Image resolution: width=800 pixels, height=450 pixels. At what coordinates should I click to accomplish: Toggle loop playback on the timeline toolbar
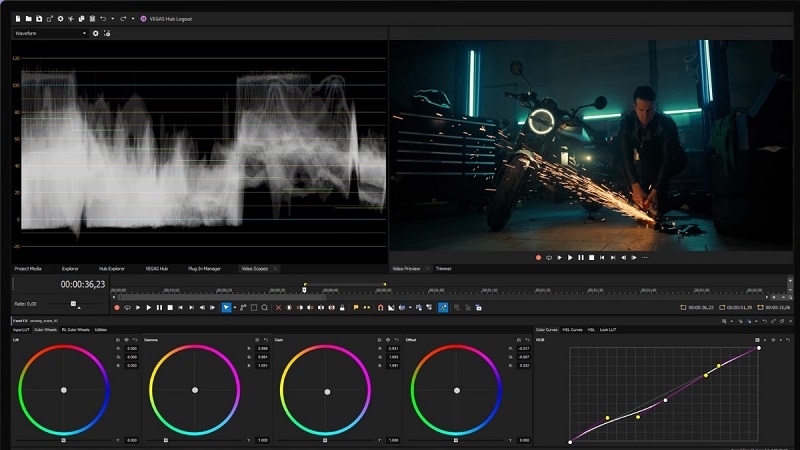(127, 307)
